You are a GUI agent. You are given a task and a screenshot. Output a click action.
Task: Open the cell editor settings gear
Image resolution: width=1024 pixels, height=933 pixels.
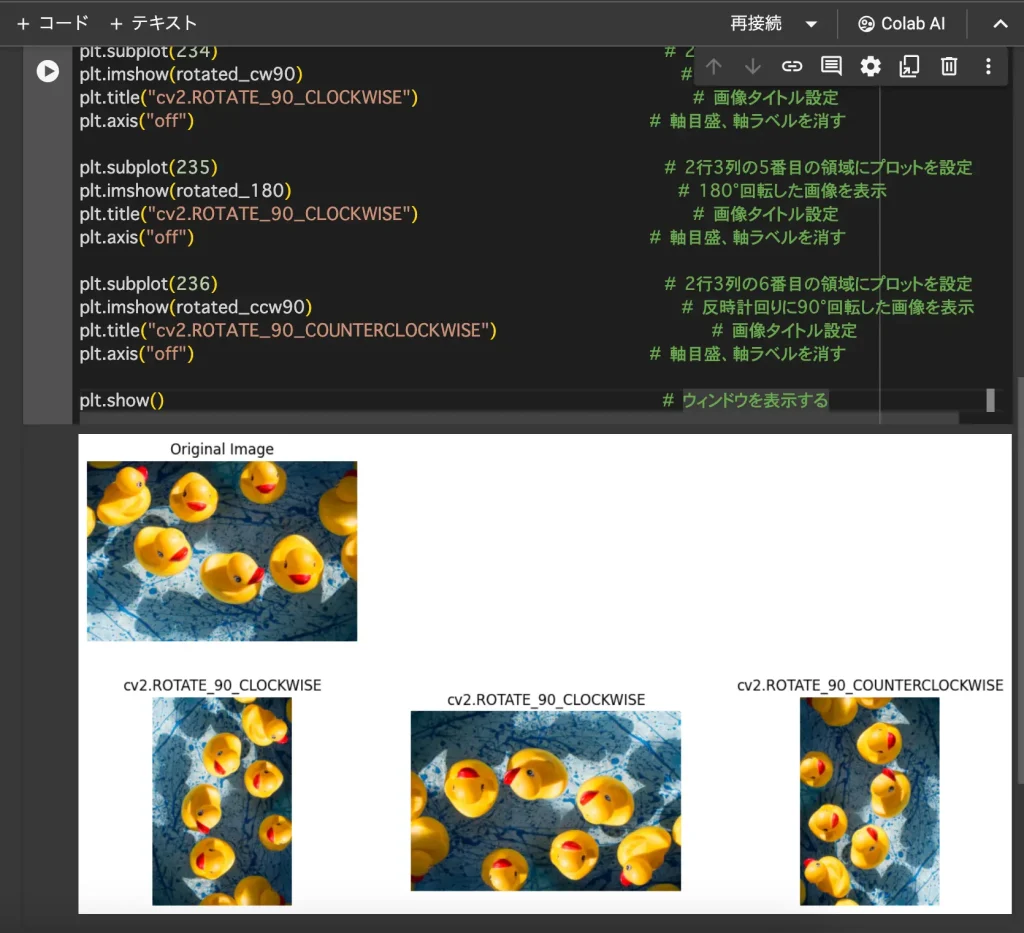pos(870,67)
